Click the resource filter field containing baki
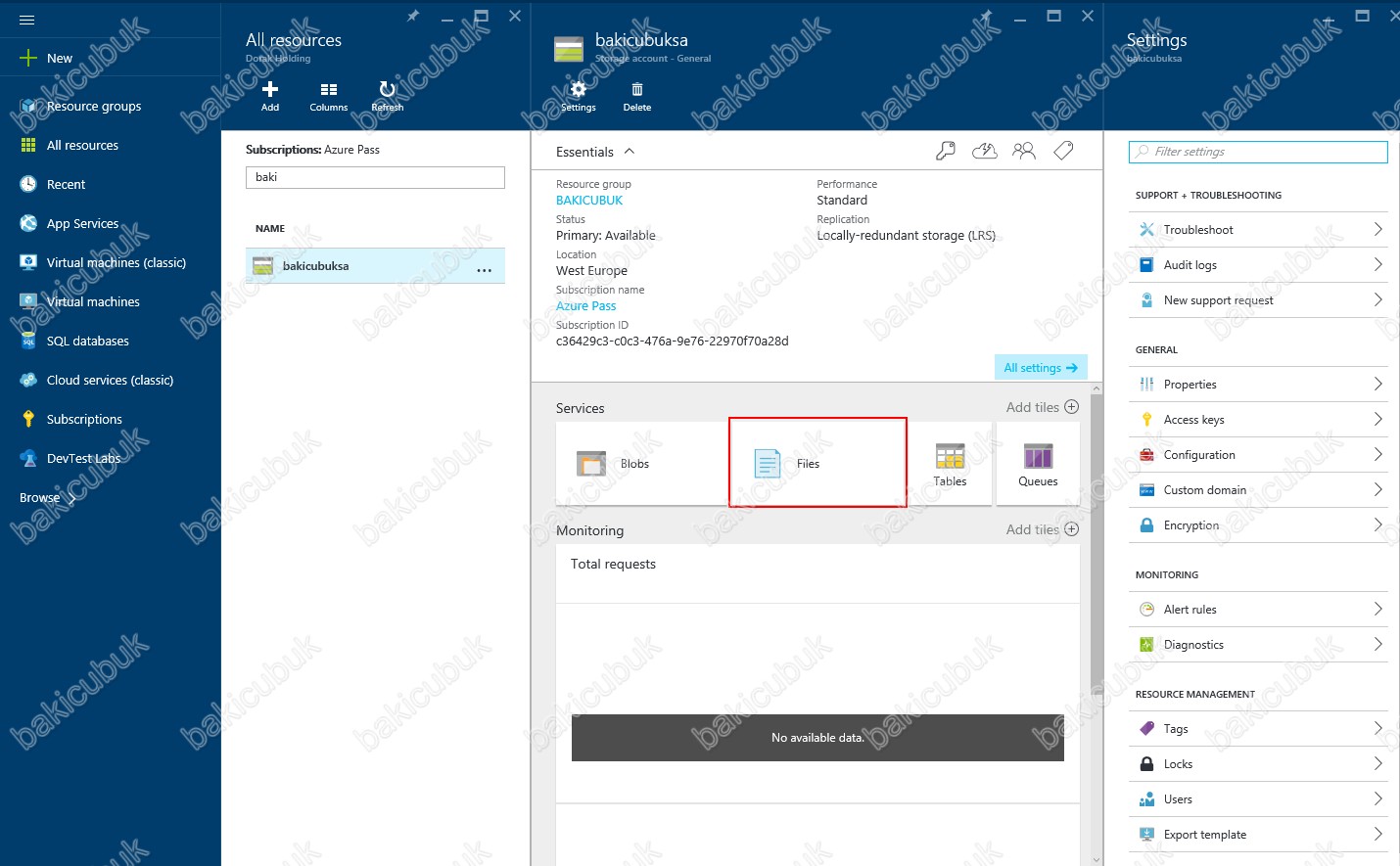Viewport: 1400px width, 866px height. 375,177
